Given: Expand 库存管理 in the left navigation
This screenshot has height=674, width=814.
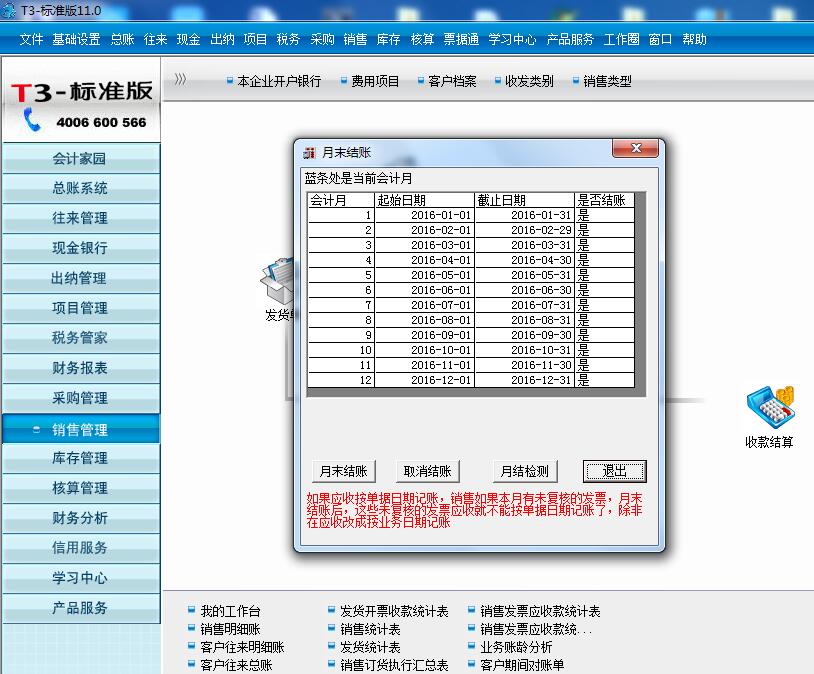Looking at the screenshot, I should [x=80, y=458].
